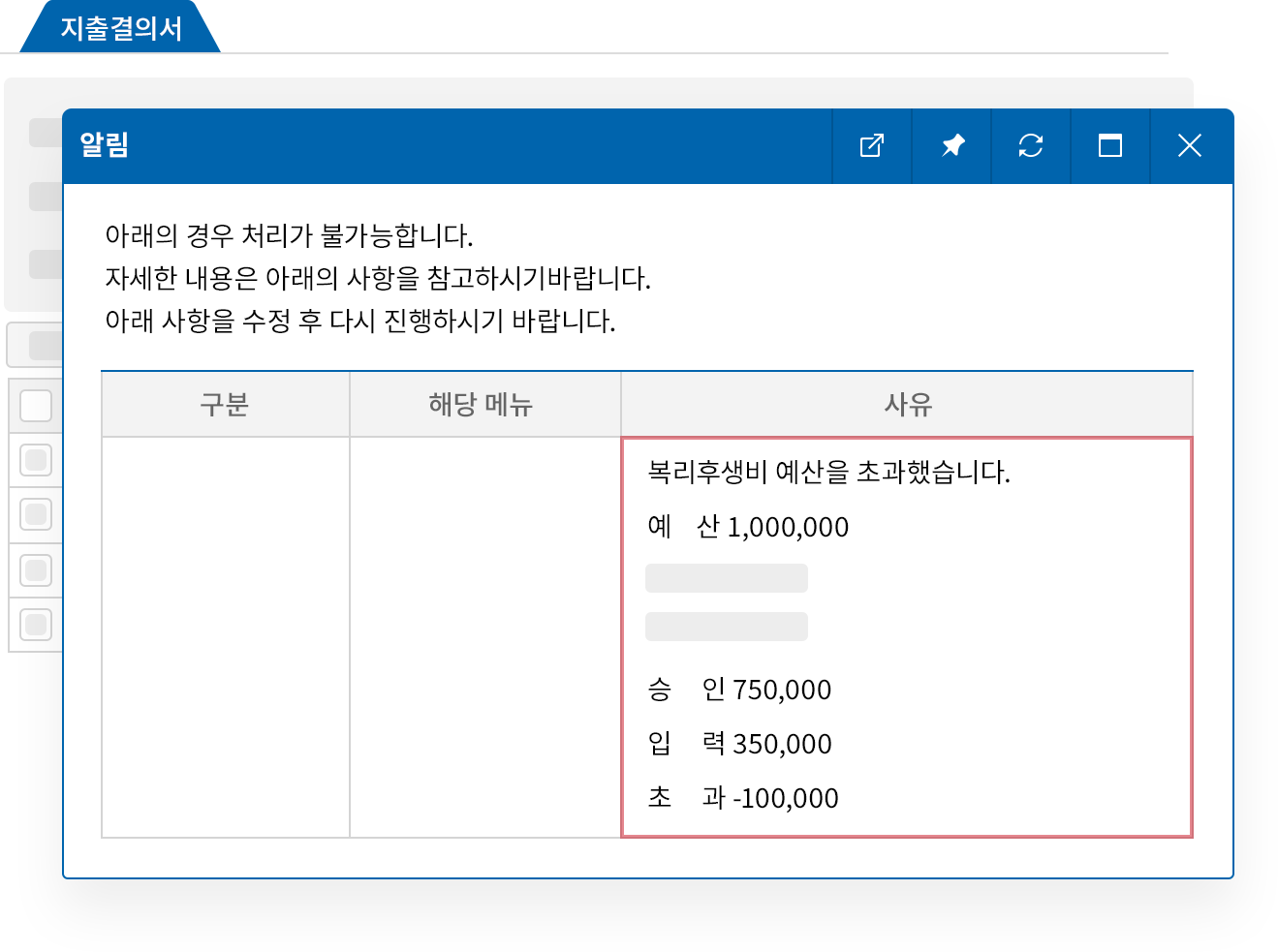
Task: Click the reload icon beside the pin
Action: (1030, 146)
